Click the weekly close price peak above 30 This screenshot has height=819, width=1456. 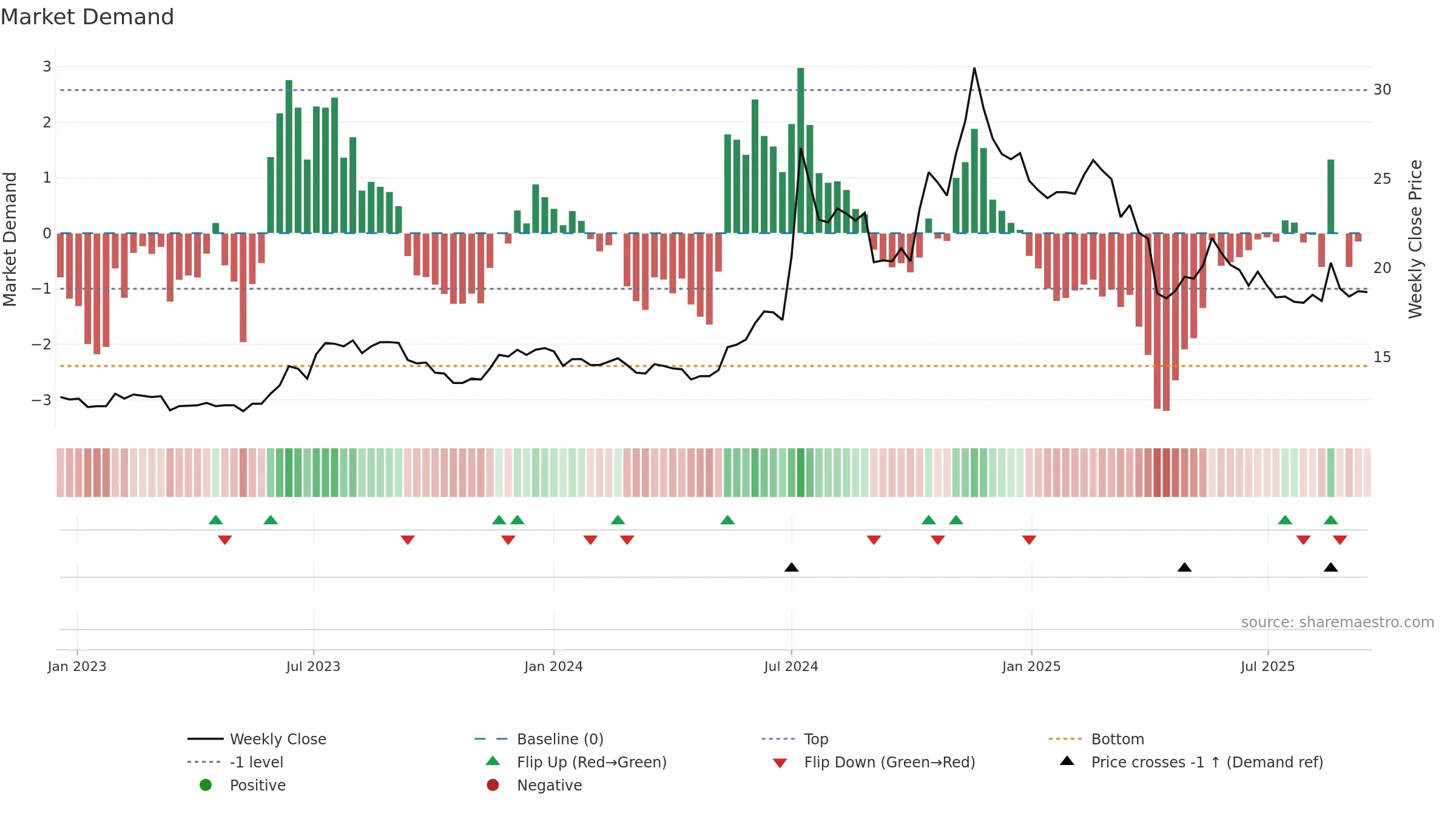click(x=974, y=69)
